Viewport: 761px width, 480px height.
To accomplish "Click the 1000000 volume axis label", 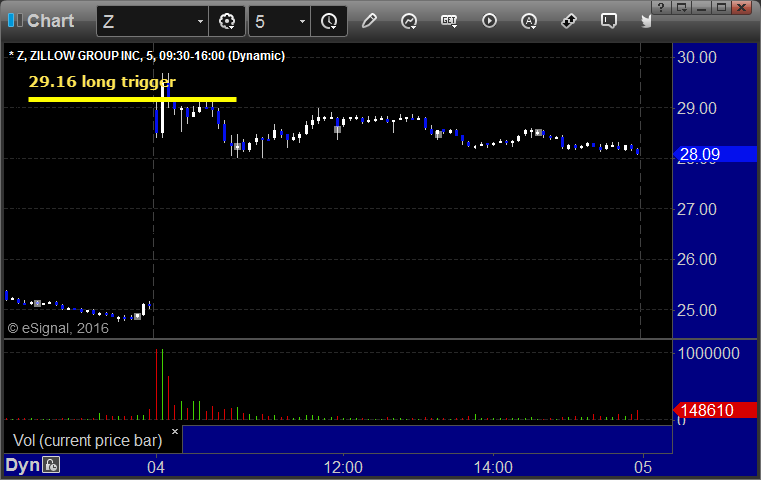I will pos(709,353).
